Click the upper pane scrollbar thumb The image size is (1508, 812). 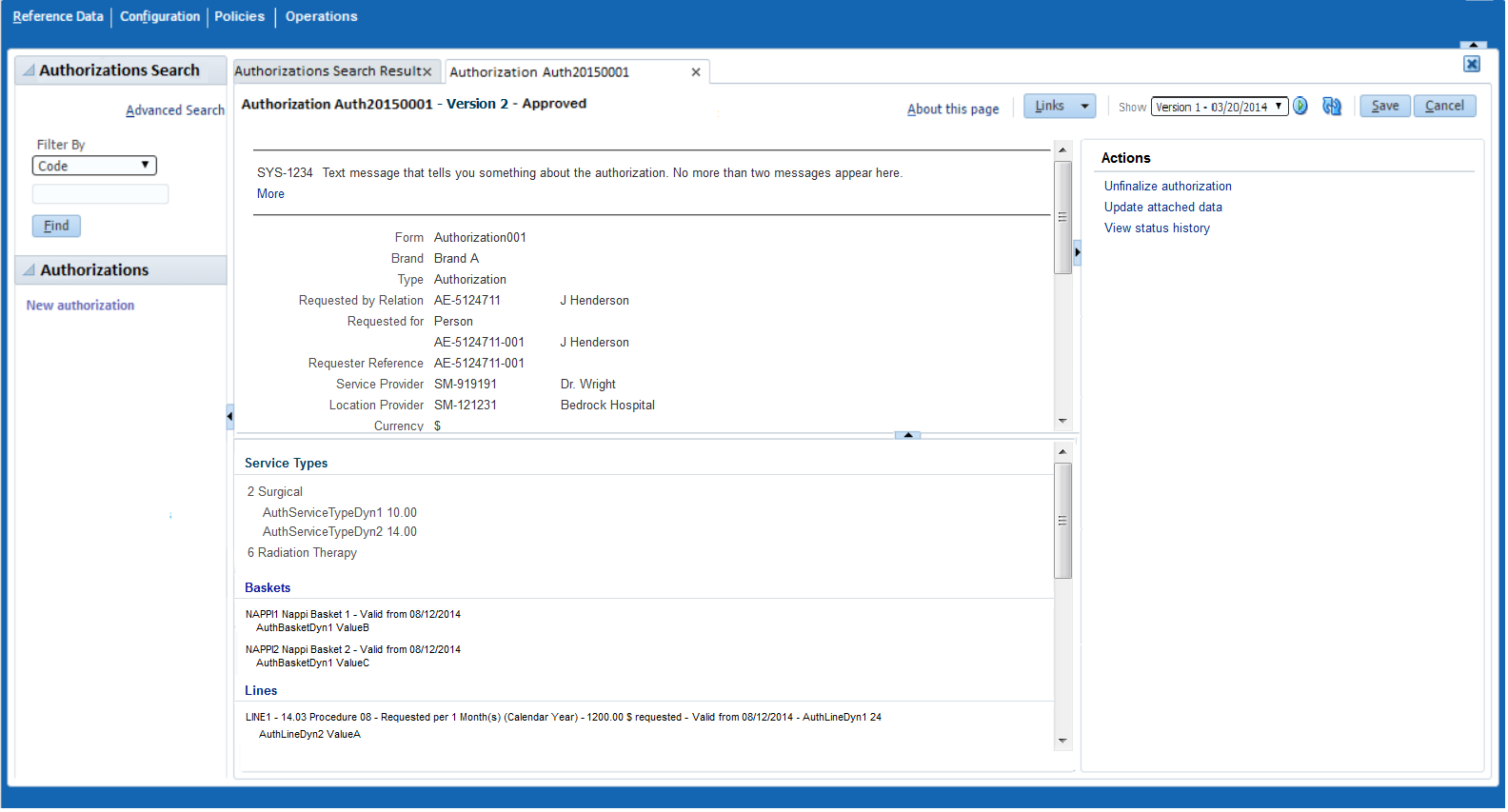click(1062, 217)
